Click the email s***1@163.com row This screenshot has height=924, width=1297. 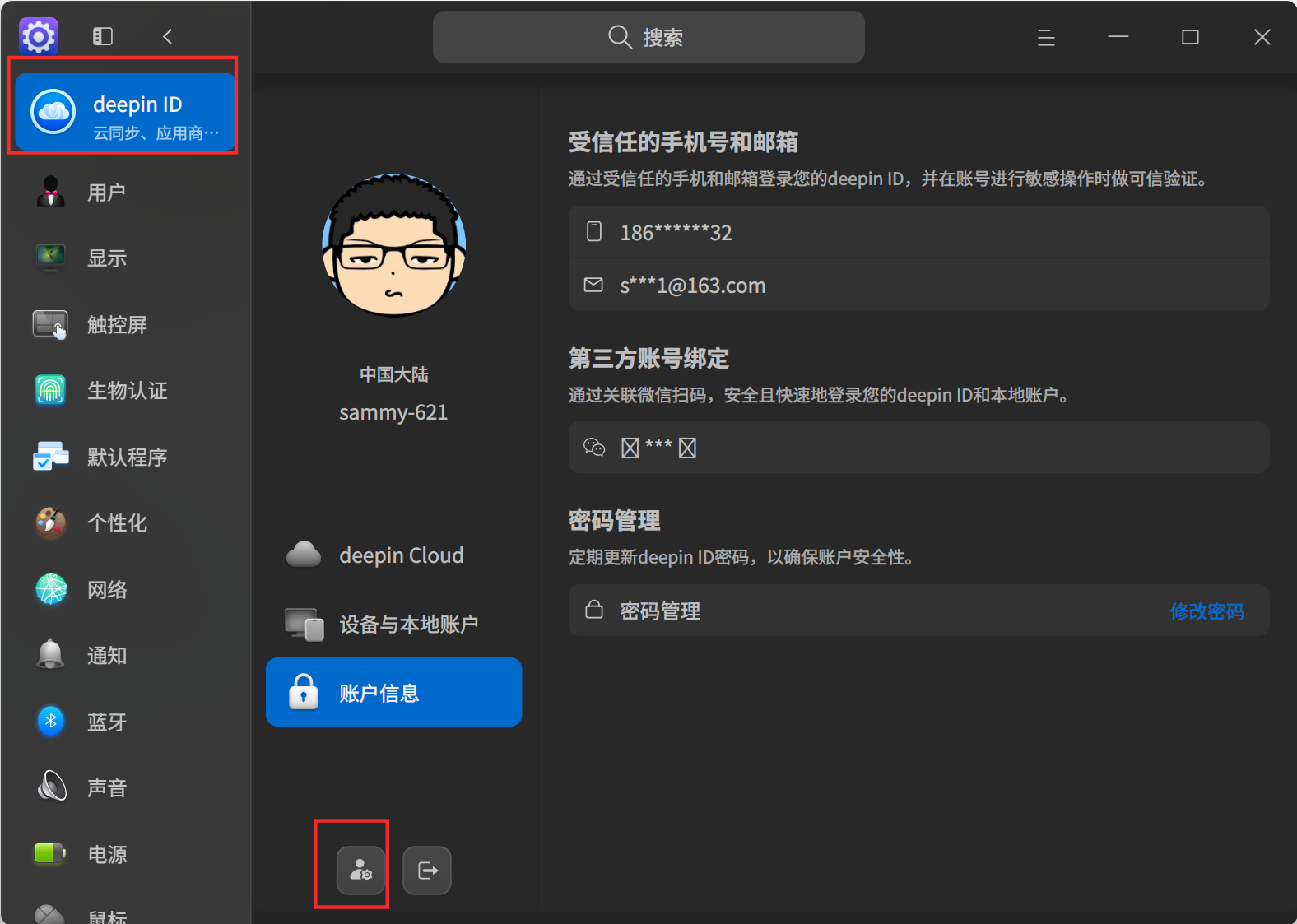point(918,285)
